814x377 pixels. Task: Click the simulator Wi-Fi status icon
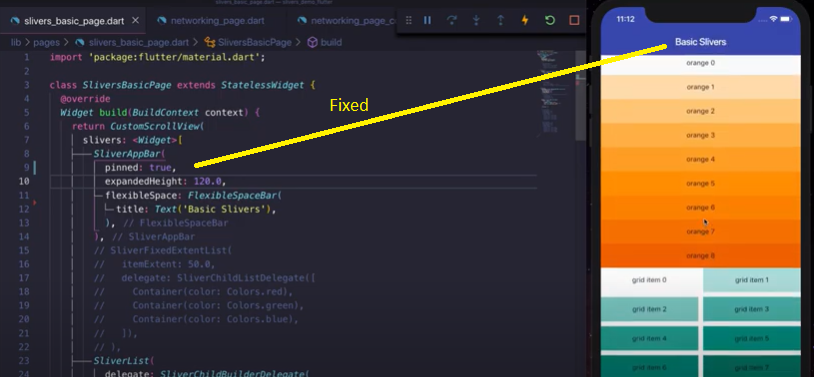click(x=774, y=19)
